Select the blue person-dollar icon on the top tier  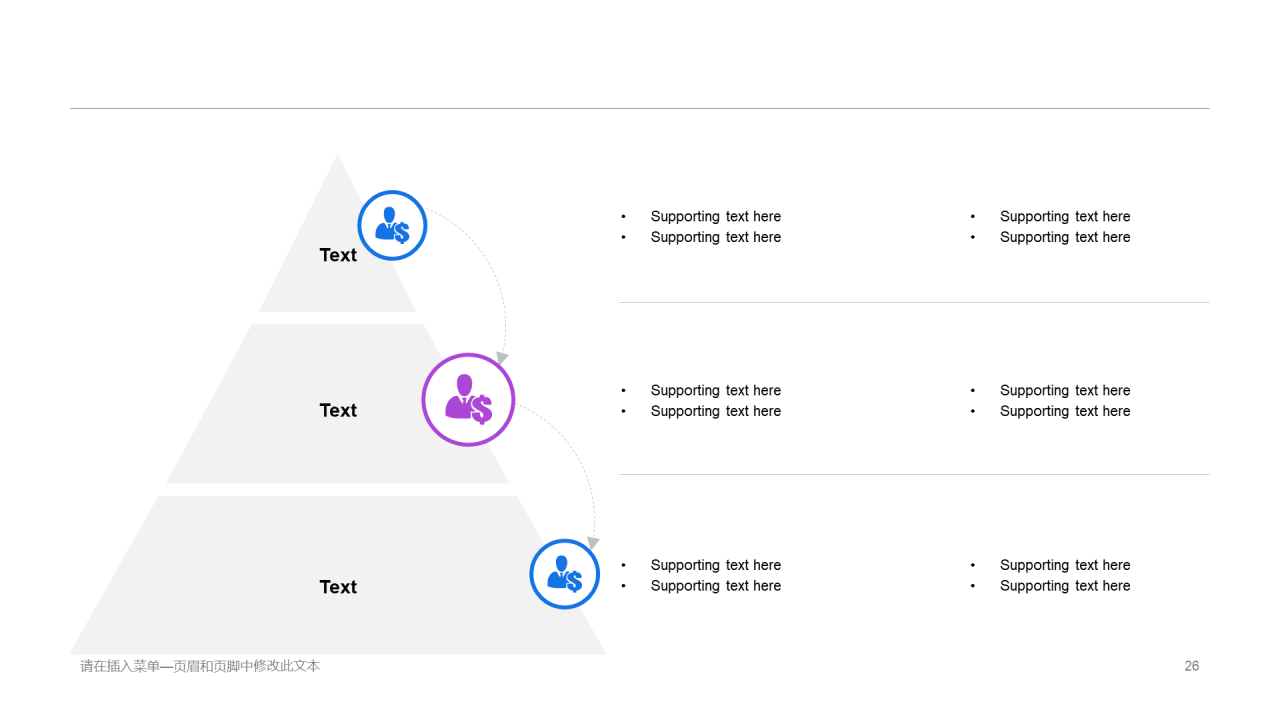[392, 225]
